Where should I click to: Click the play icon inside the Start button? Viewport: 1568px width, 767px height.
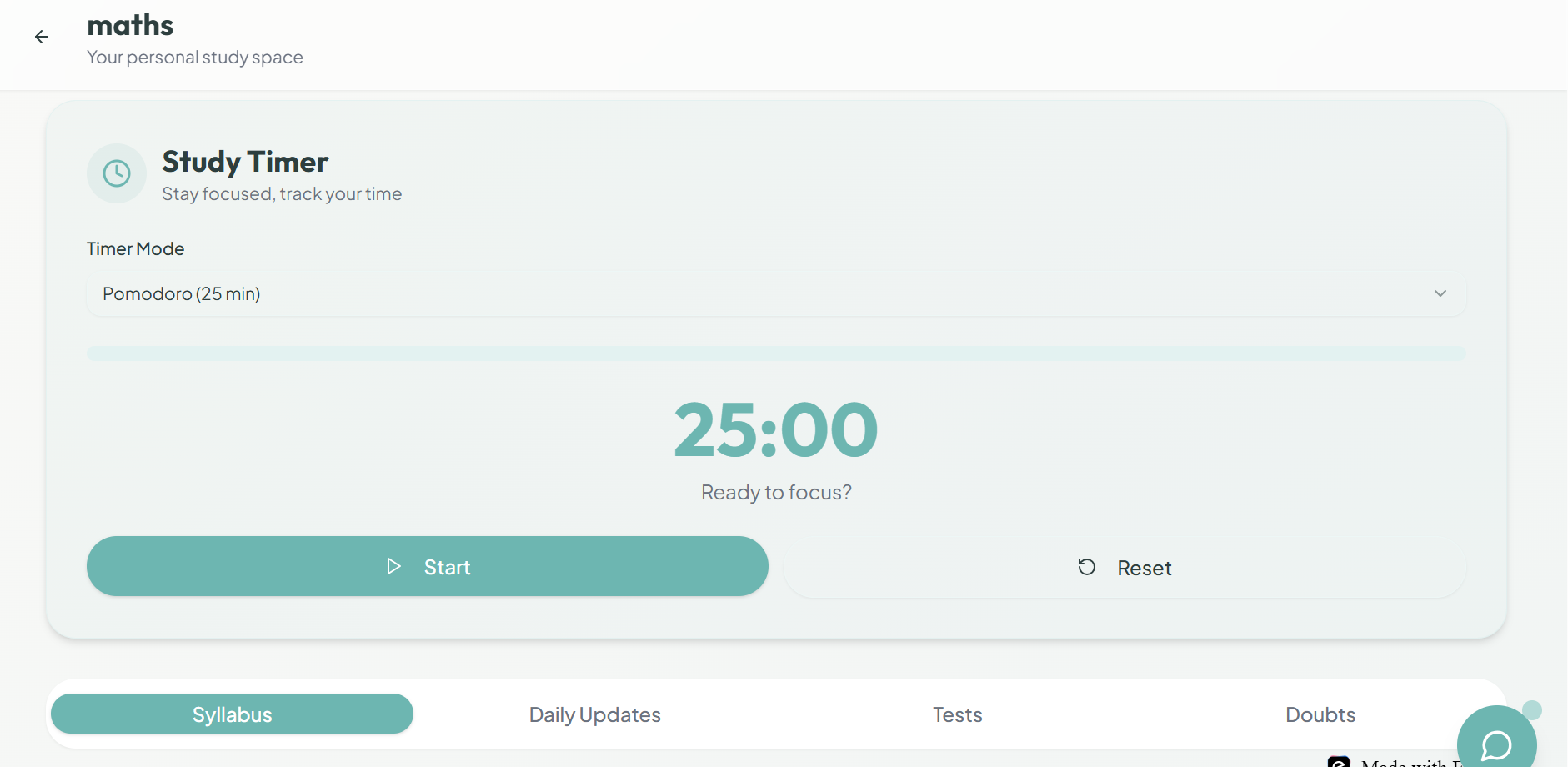[x=393, y=566]
